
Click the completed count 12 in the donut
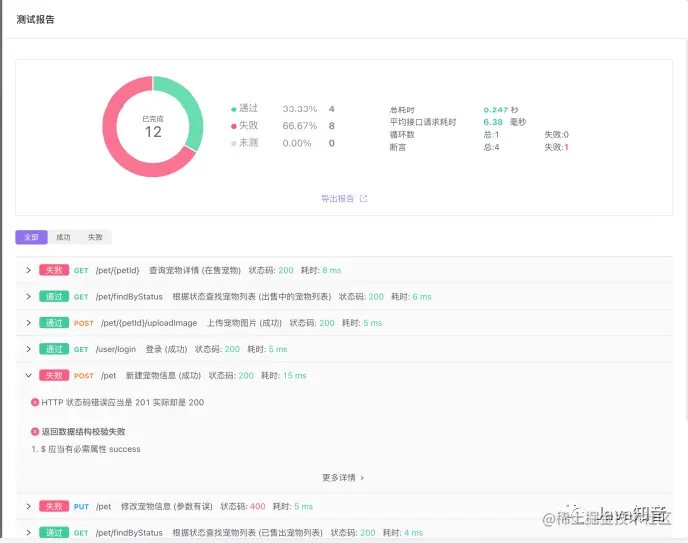[x=153, y=132]
